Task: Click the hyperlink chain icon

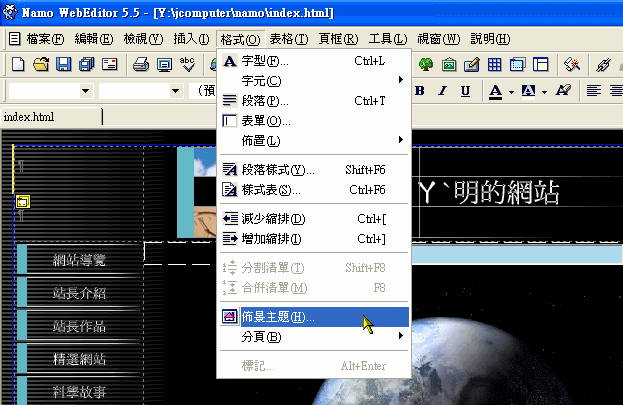Action: coord(603,65)
